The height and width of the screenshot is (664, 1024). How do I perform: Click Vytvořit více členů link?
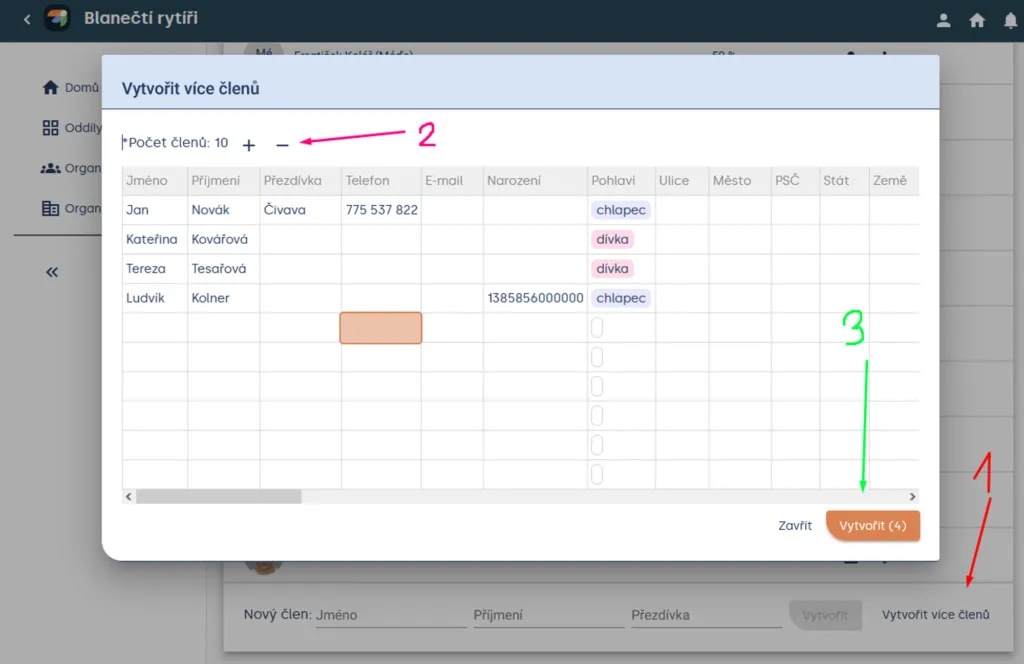point(935,615)
